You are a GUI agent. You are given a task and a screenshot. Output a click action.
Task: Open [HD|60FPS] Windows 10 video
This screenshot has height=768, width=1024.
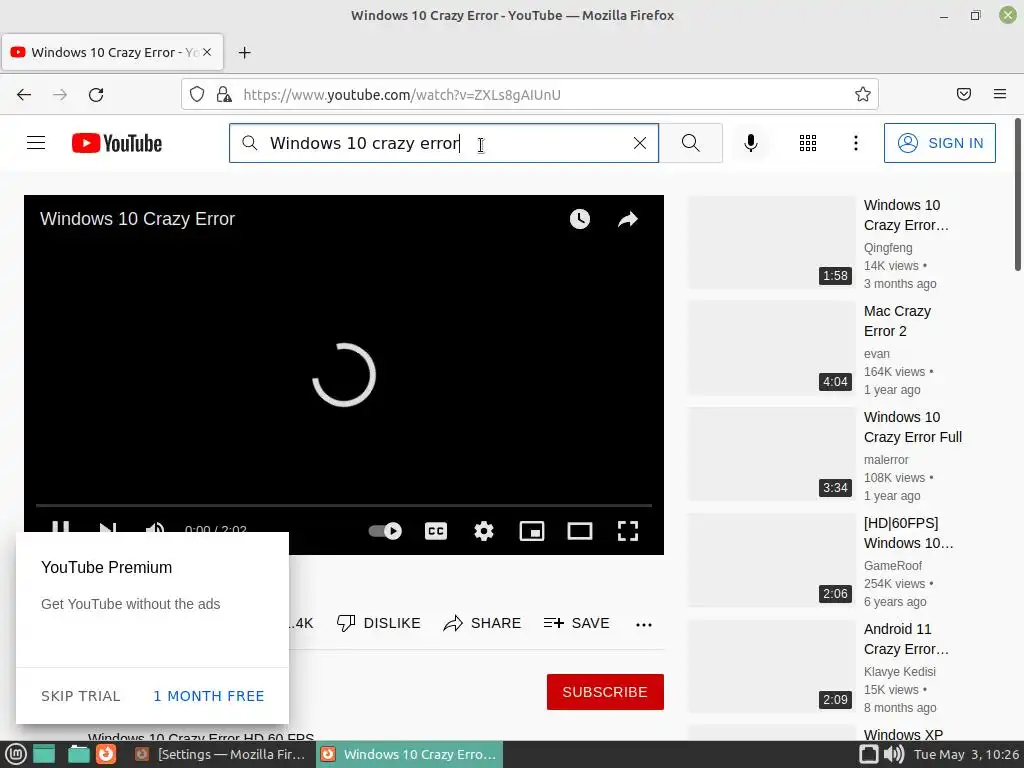pos(908,533)
